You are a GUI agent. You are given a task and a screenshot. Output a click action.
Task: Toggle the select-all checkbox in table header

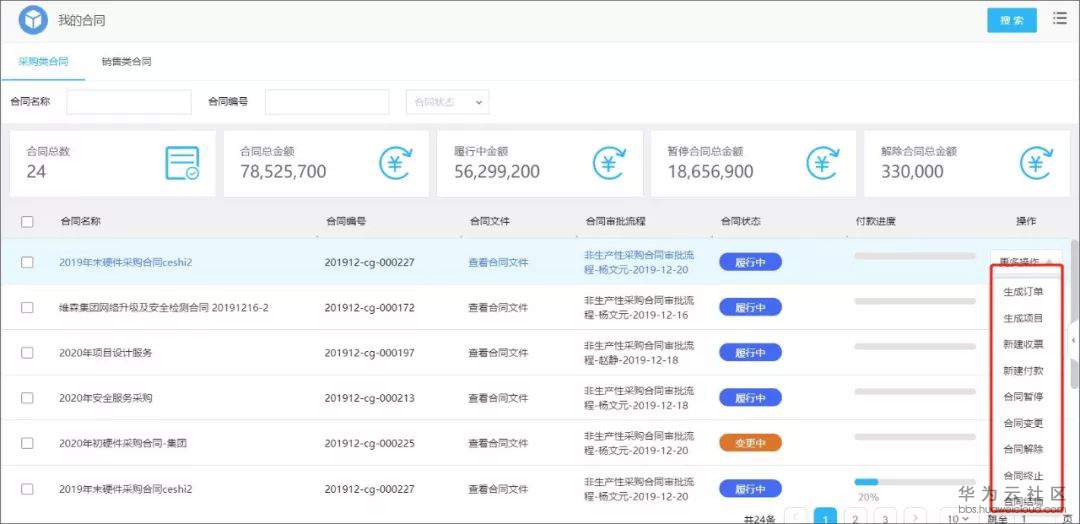(27, 222)
